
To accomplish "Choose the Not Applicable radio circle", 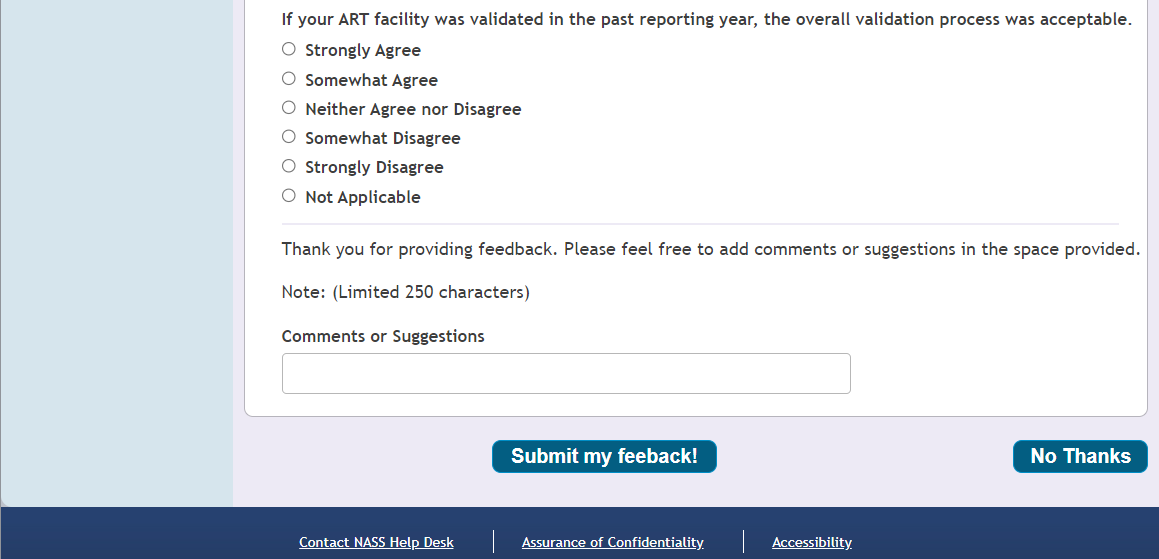I will (x=289, y=196).
